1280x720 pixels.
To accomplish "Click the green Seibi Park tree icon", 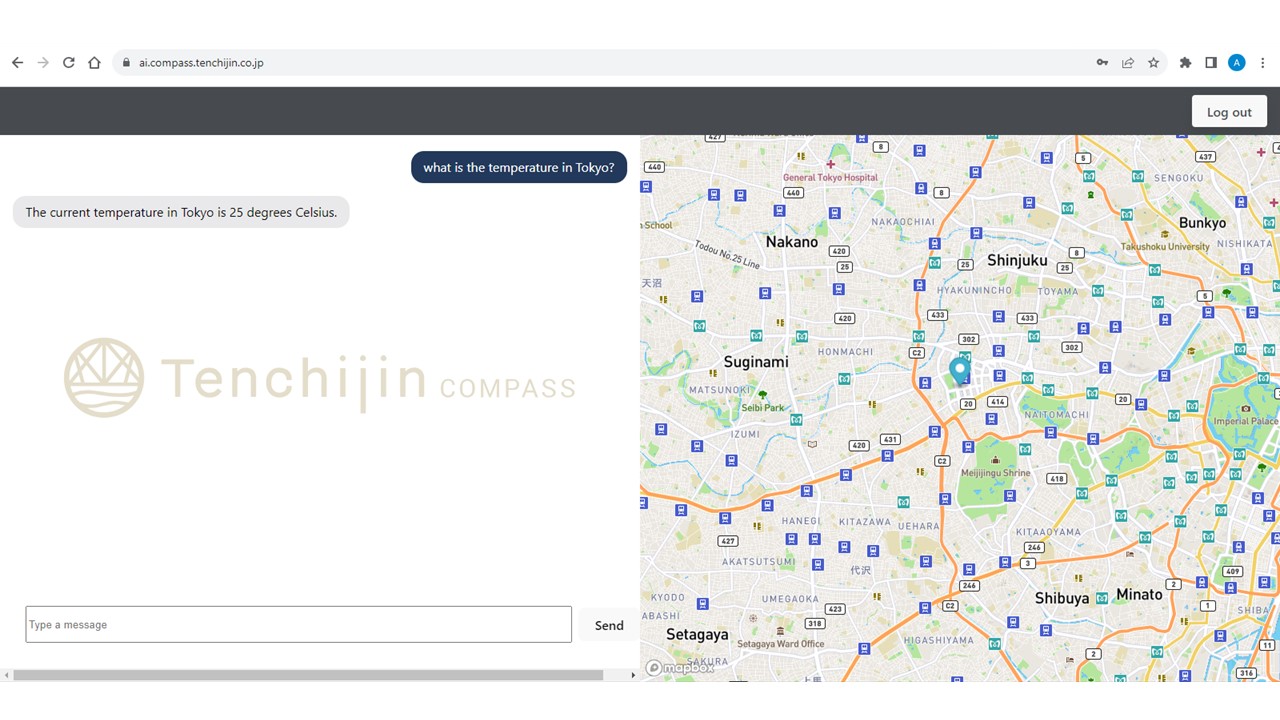I will (762, 395).
